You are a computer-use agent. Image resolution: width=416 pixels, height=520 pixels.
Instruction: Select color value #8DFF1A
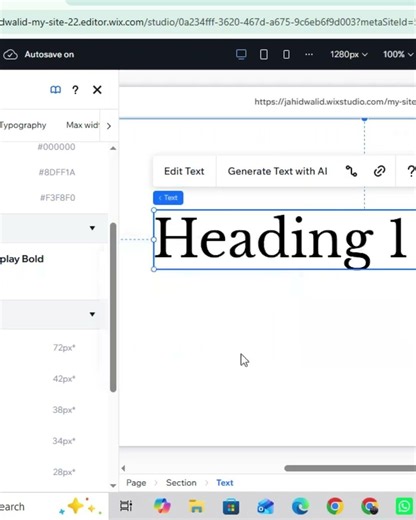click(x=57, y=172)
